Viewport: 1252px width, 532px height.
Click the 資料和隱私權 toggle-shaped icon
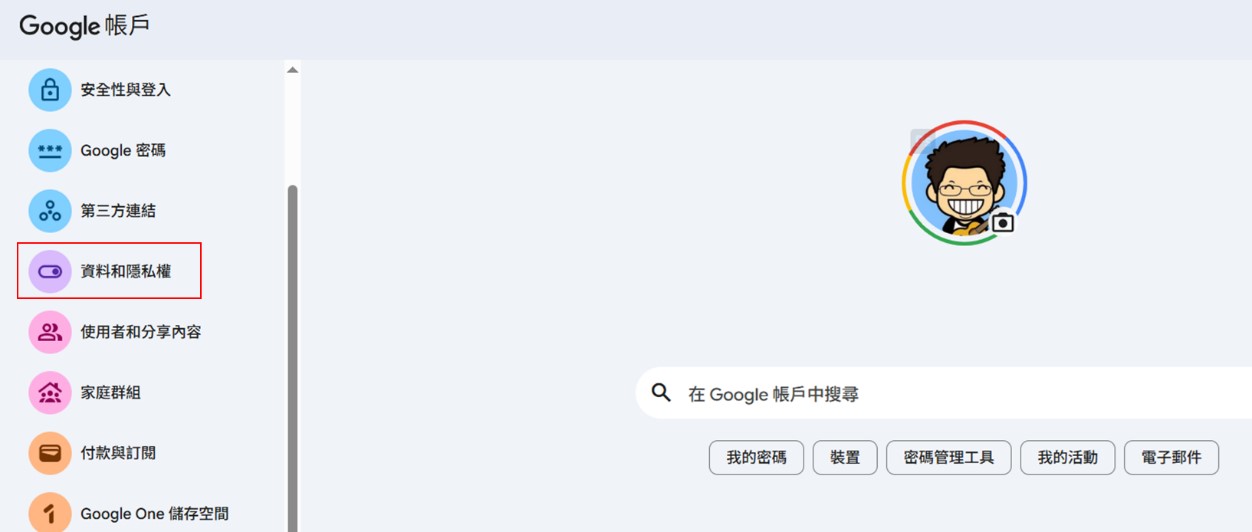pos(50,271)
